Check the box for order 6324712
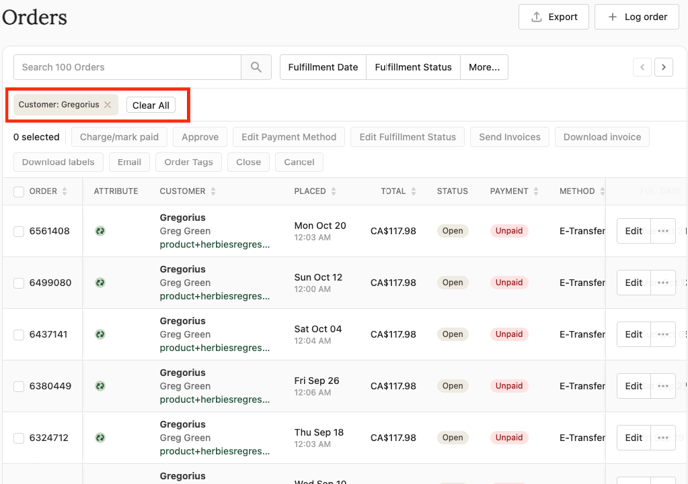The image size is (688, 484). [18, 438]
